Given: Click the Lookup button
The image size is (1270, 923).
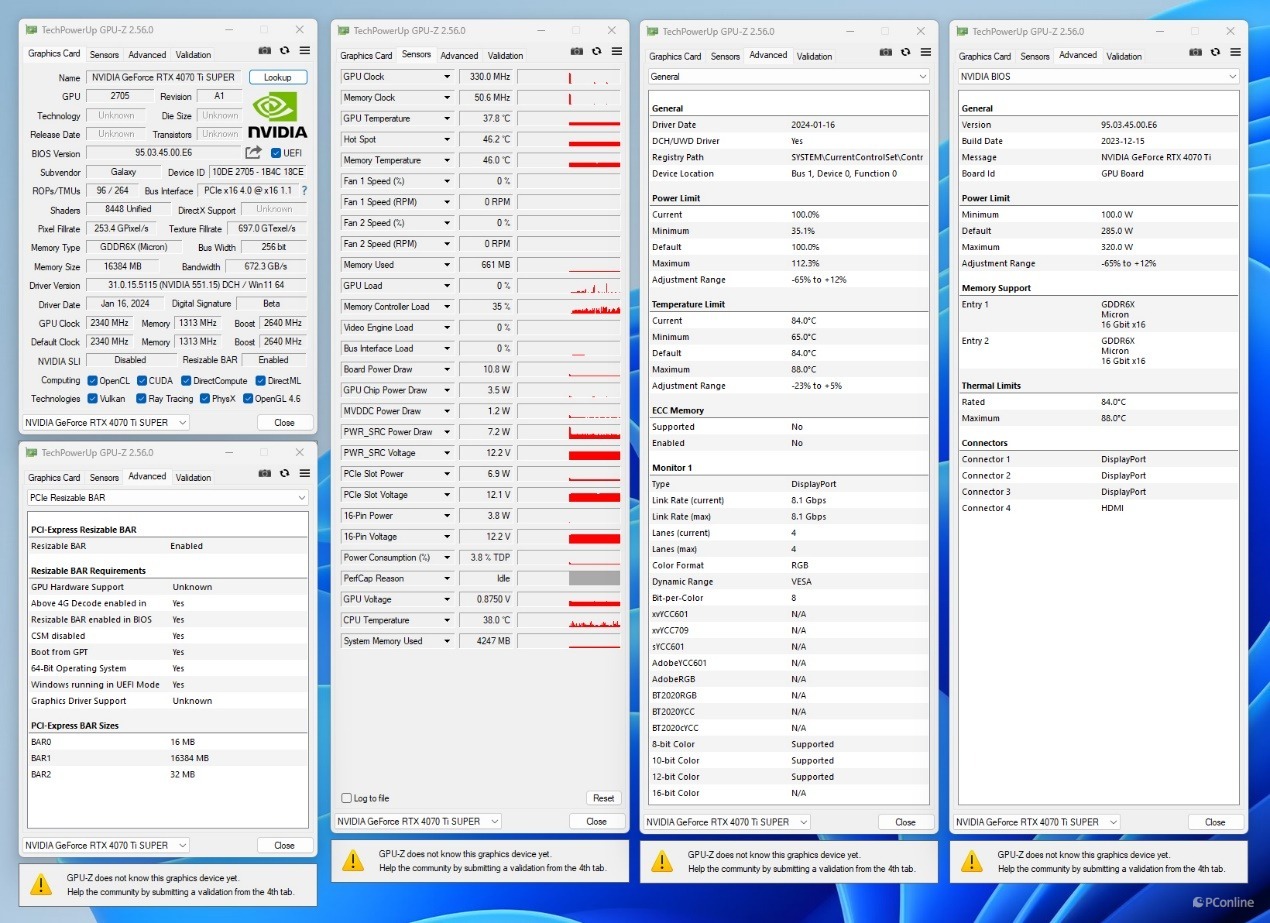Looking at the screenshot, I should pyautogui.click(x=277, y=76).
